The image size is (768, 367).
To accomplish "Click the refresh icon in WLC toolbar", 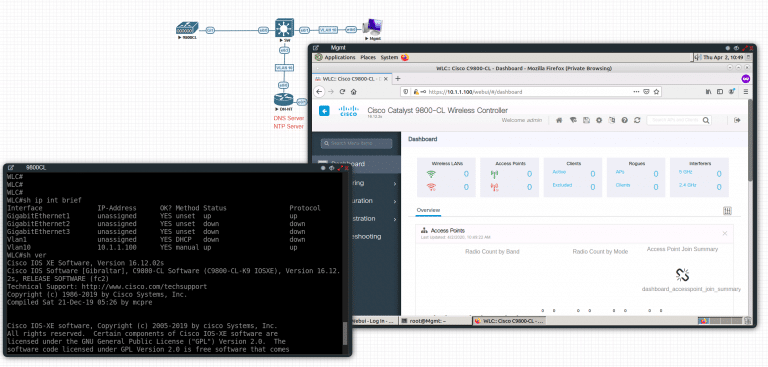I will coord(637,120).
